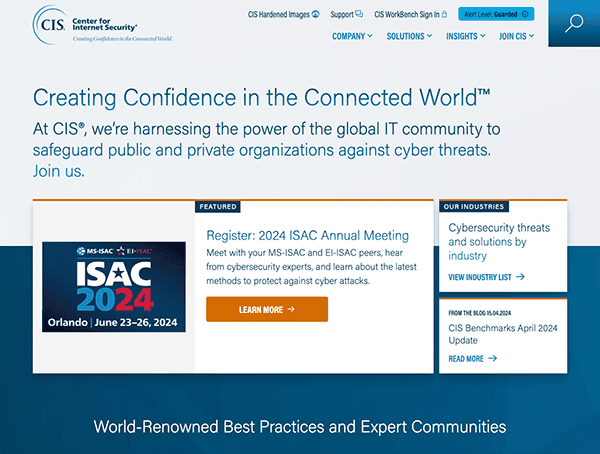Click Cybersecurity threats and solutions by industry

pos(499,242)
